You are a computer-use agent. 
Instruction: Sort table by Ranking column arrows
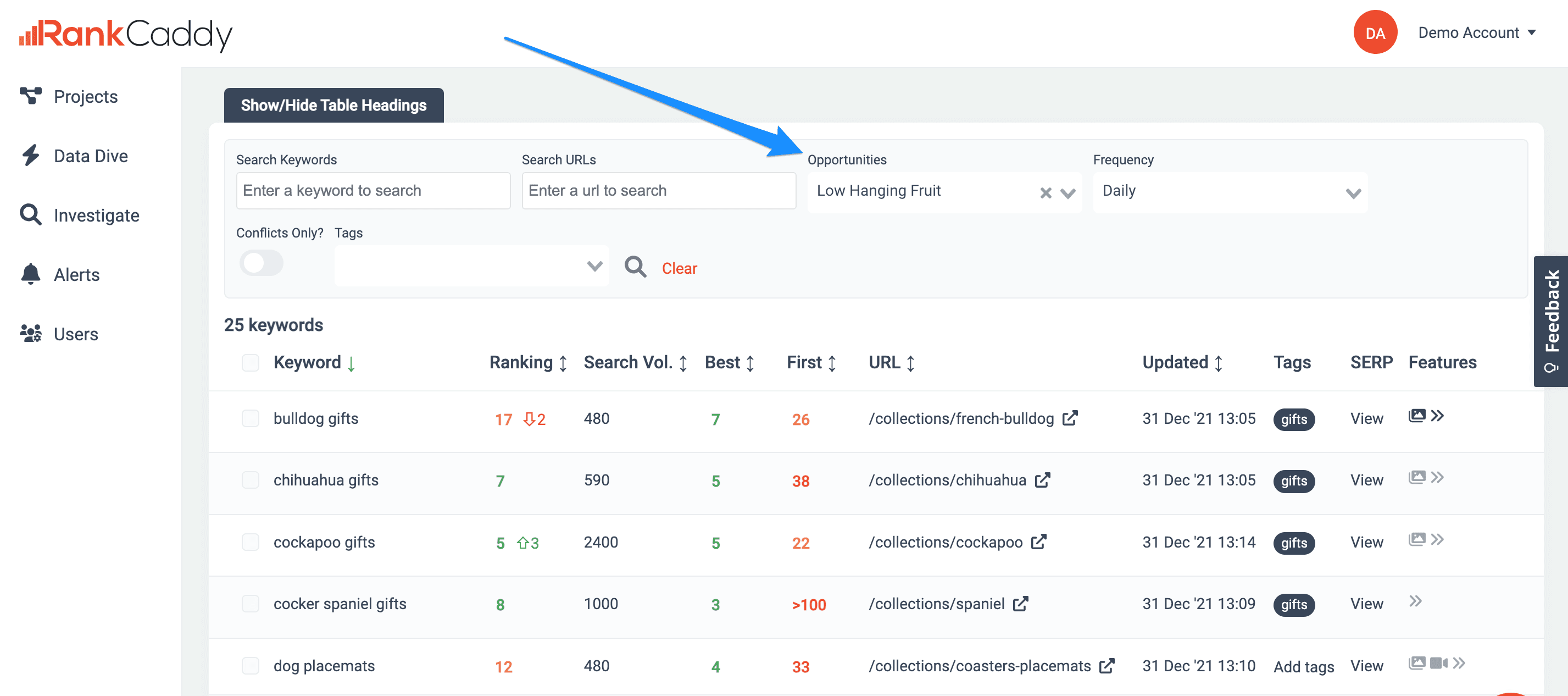click(563, 363)
